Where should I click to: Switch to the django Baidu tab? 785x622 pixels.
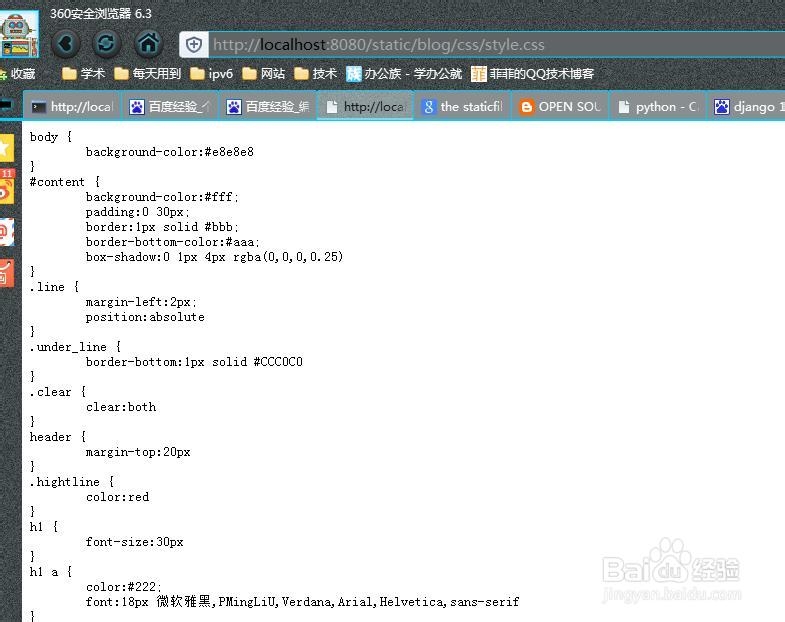[x=748, y=106]
